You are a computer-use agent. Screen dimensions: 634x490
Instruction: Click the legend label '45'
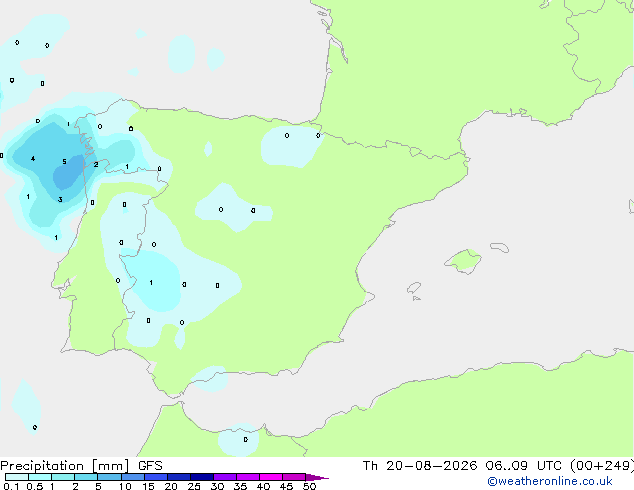pos(286,486)
